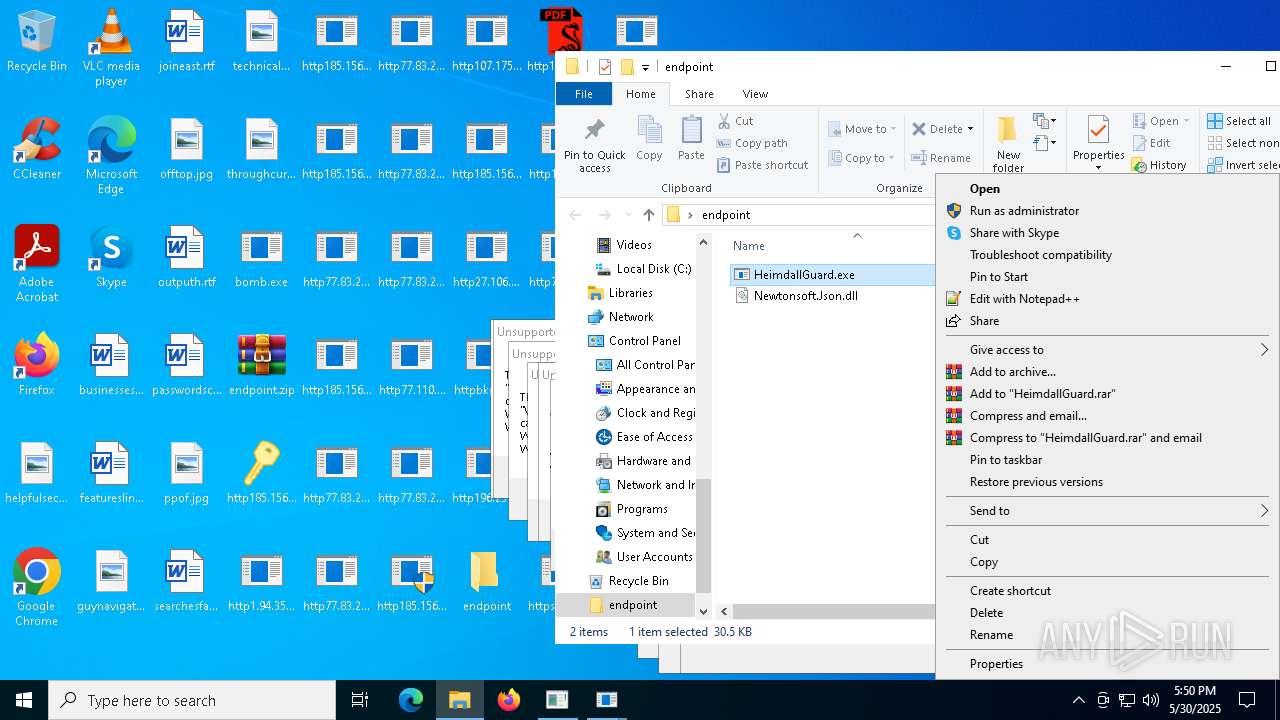
Task: Select VLC media player desktop icon
Action: 111,48
